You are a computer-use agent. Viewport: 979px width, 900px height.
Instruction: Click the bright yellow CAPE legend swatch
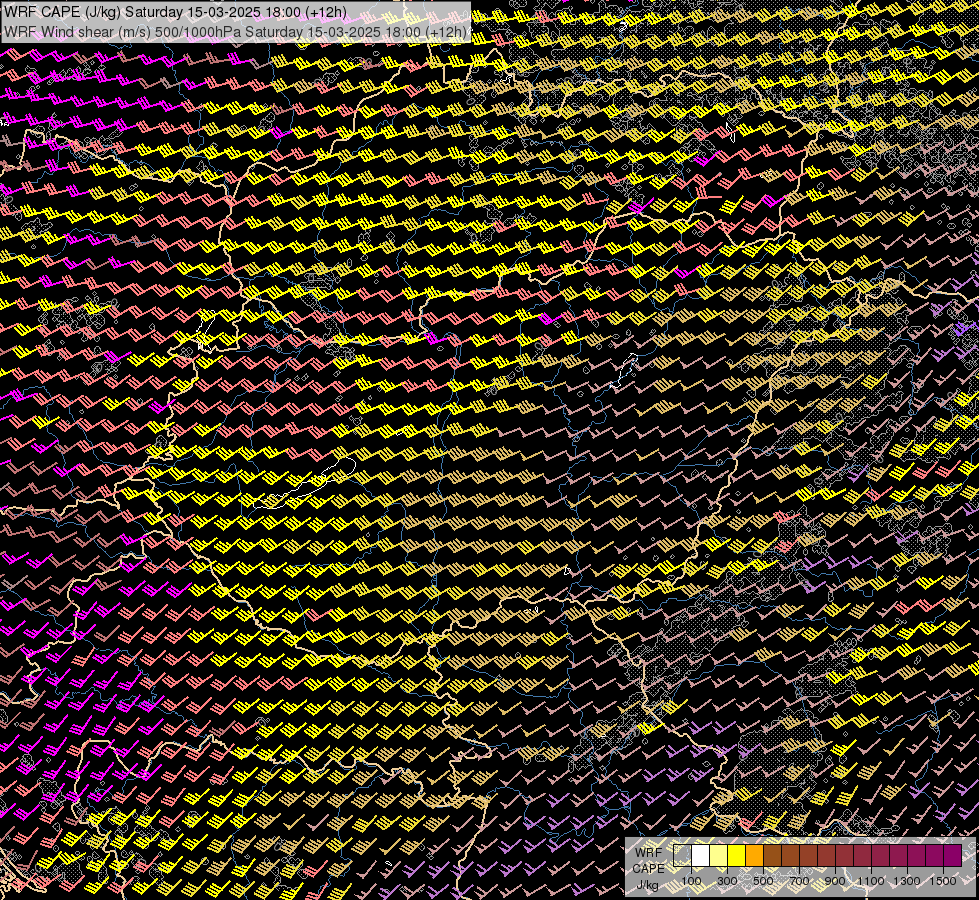click(x=737, y=856)
